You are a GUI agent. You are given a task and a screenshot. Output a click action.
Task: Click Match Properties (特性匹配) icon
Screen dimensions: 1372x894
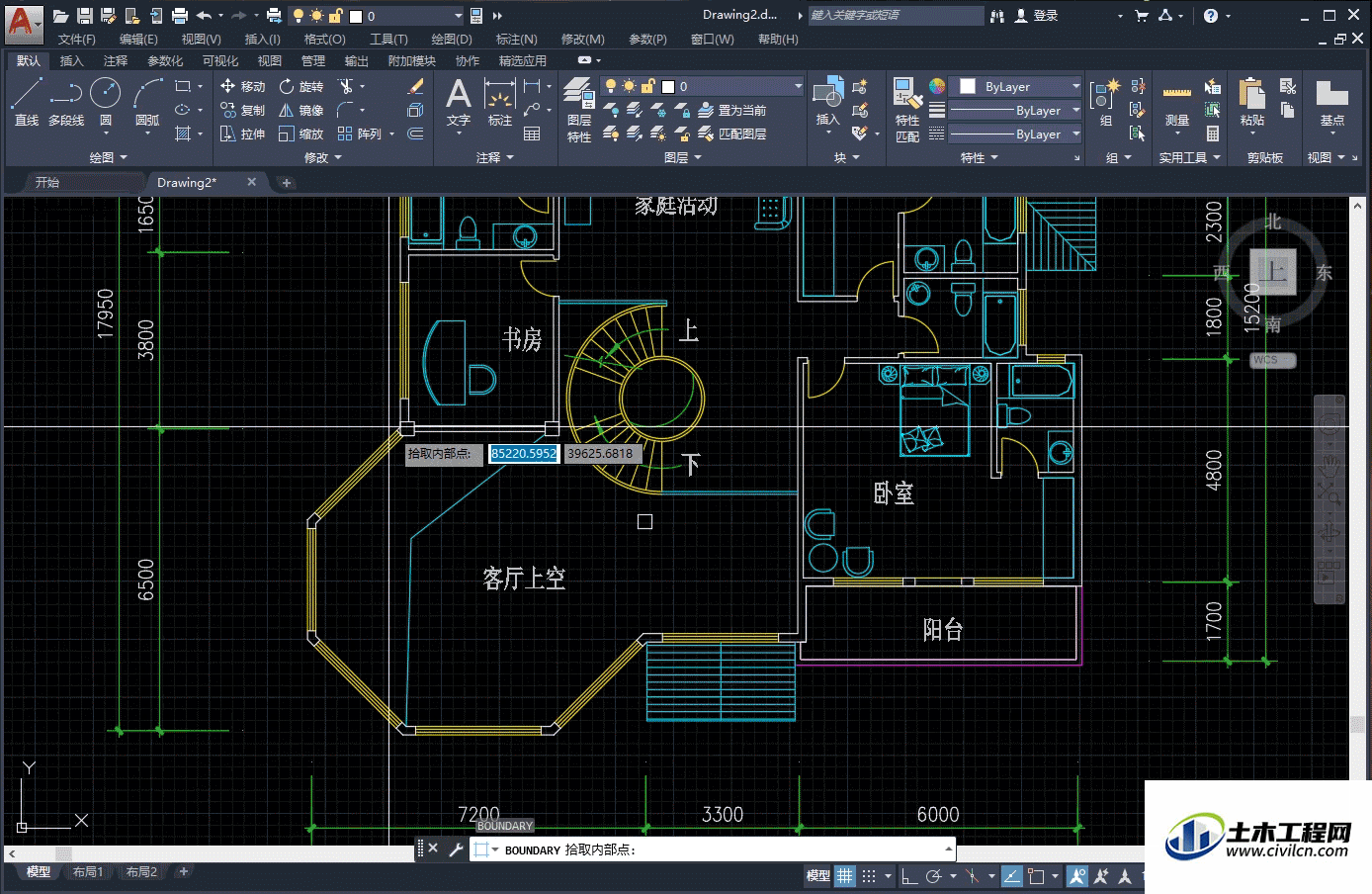point(907,110)
